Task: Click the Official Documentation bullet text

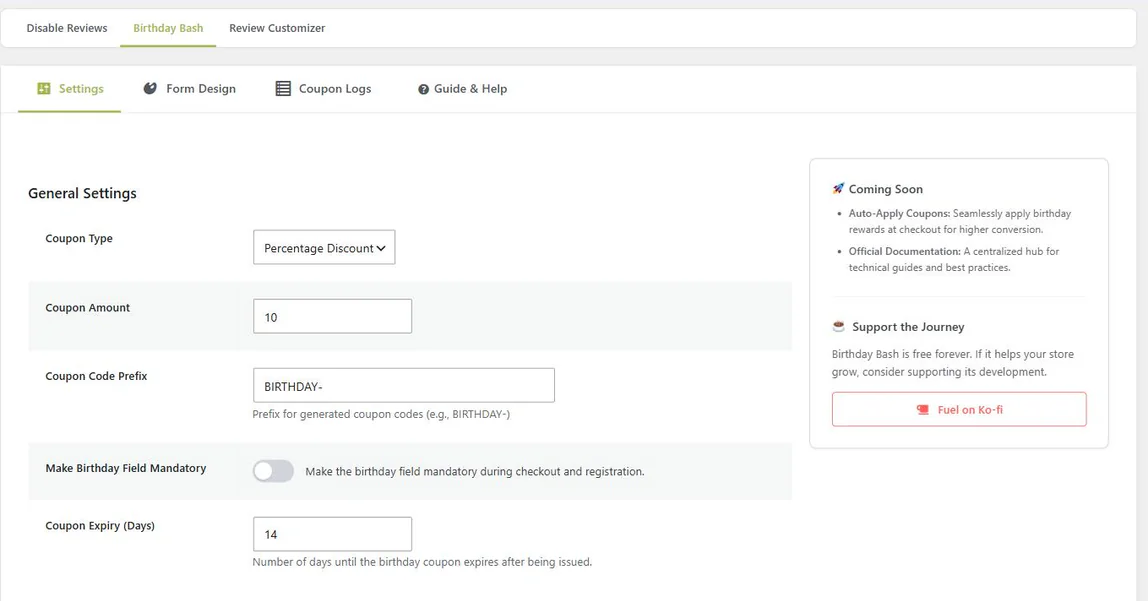Action: pos(954,259)
